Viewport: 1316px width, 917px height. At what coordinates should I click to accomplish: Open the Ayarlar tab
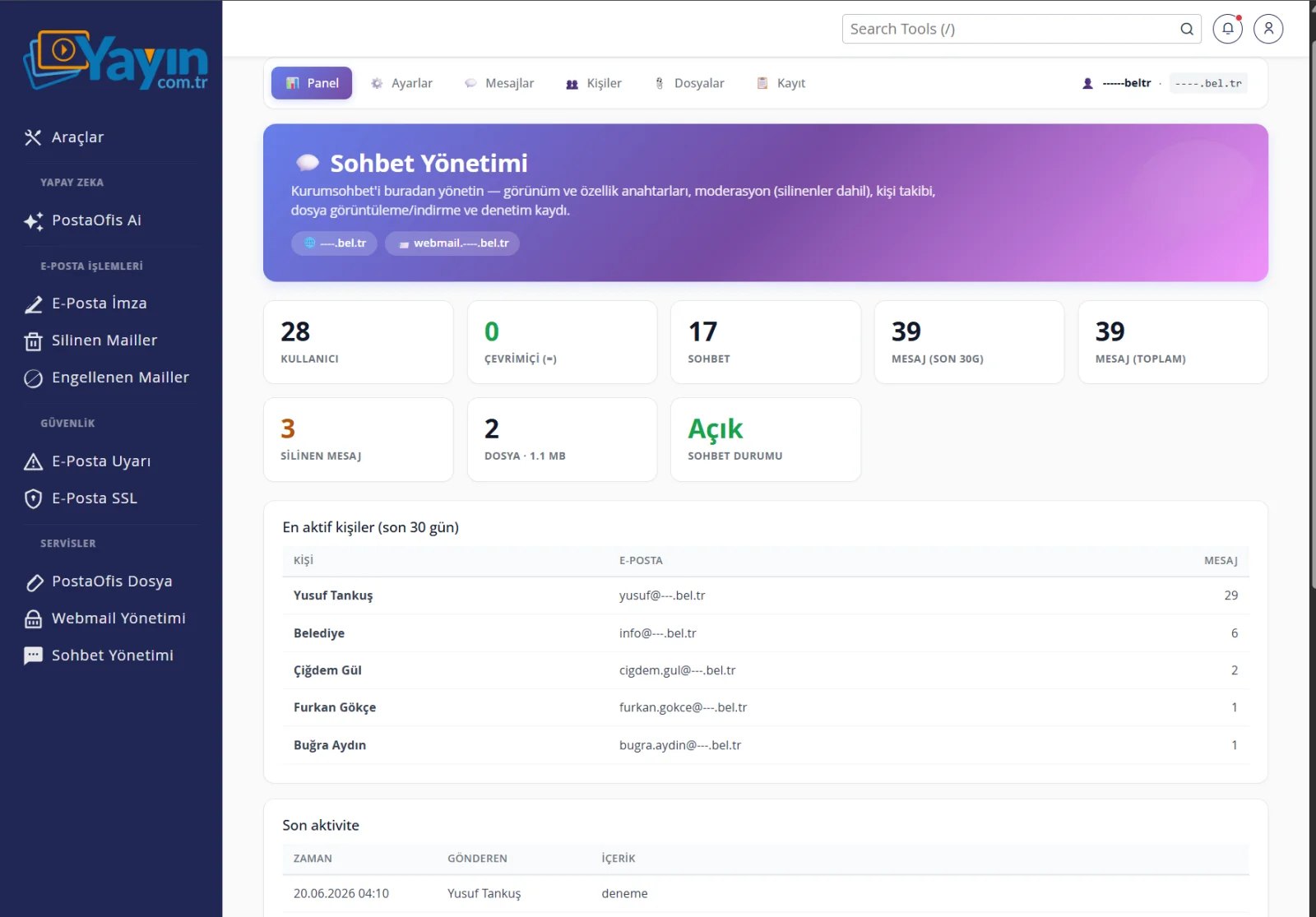coord(401,83)
